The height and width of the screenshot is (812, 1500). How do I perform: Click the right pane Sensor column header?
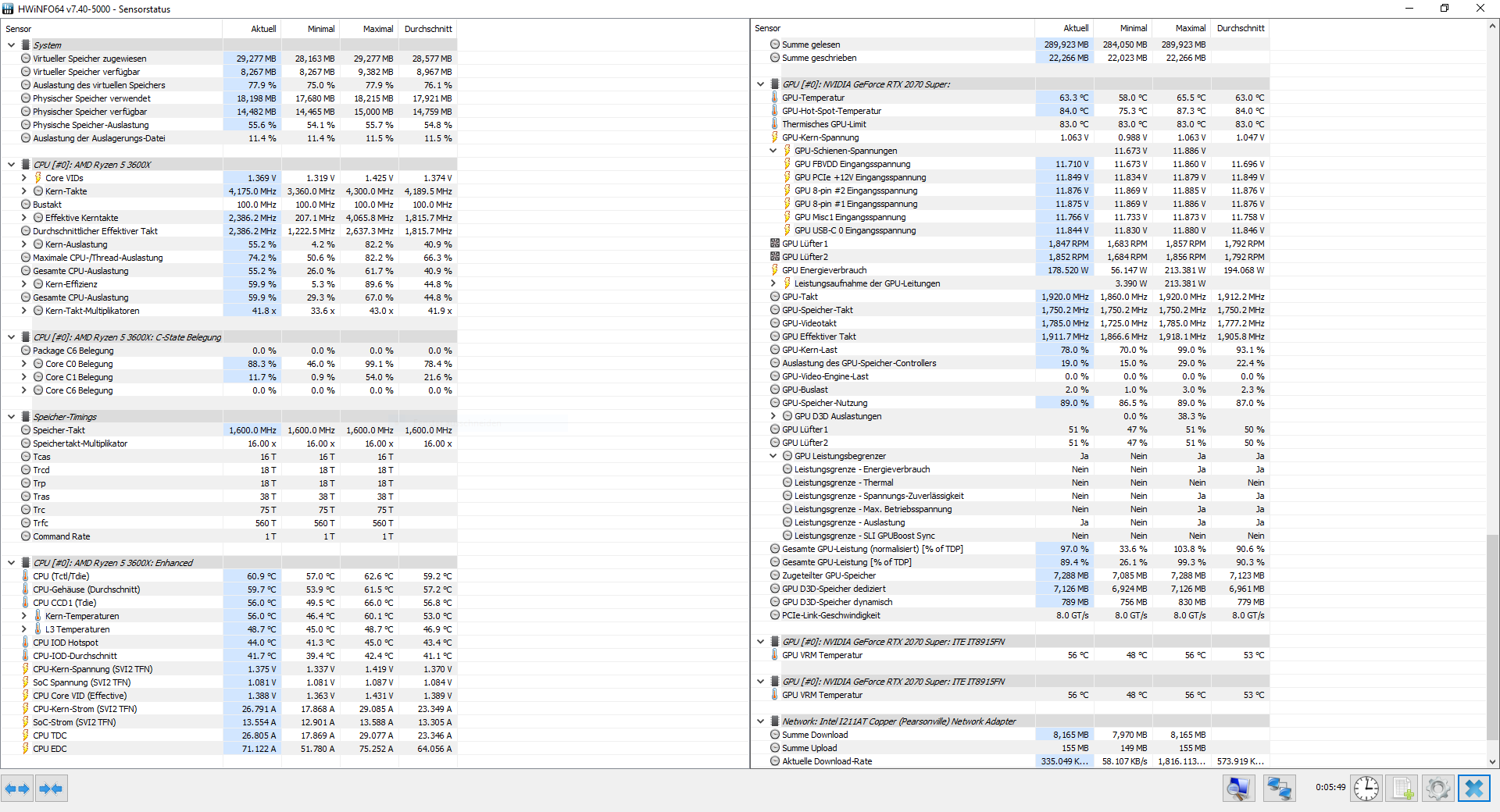[892, 28]
